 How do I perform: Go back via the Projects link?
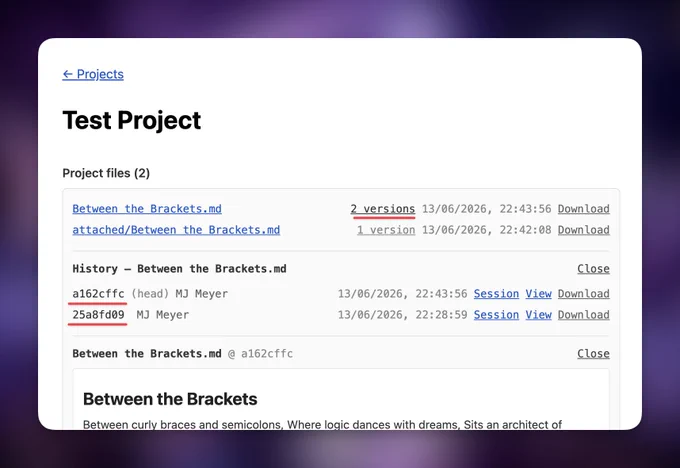point(93,74)
